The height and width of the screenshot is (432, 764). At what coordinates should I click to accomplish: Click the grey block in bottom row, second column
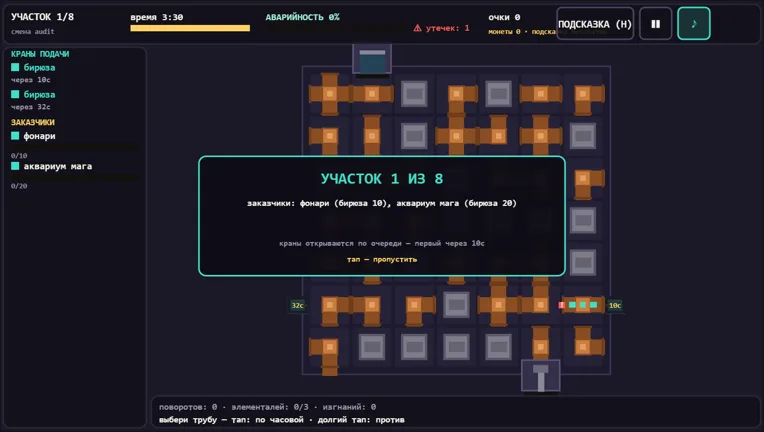(x=372, y=347)
